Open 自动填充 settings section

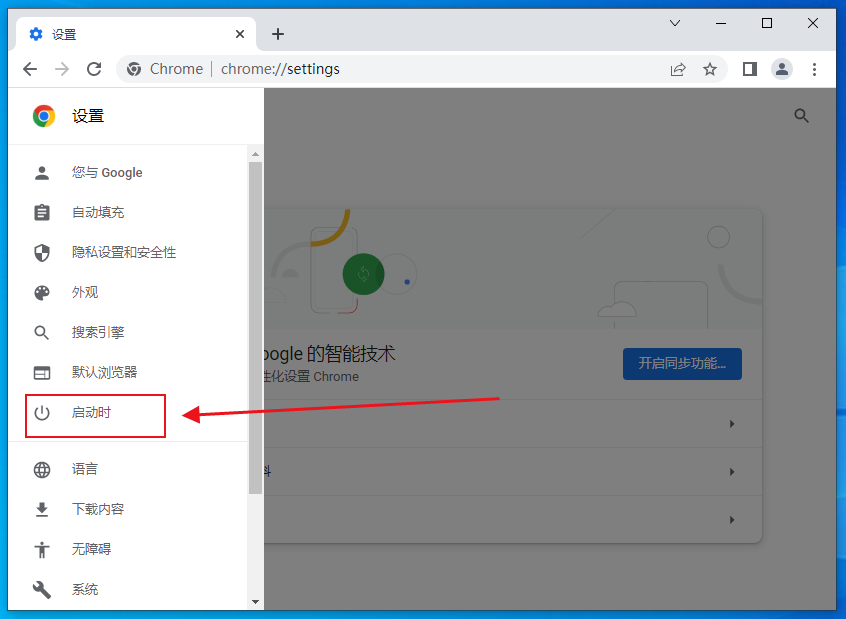pos(128,213)
